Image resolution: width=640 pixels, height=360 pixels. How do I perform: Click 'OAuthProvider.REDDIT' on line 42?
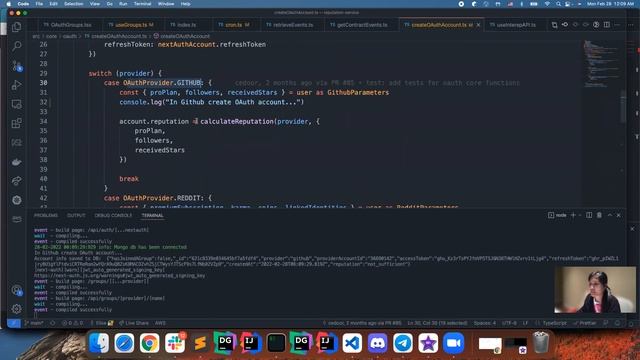(163, 198)
